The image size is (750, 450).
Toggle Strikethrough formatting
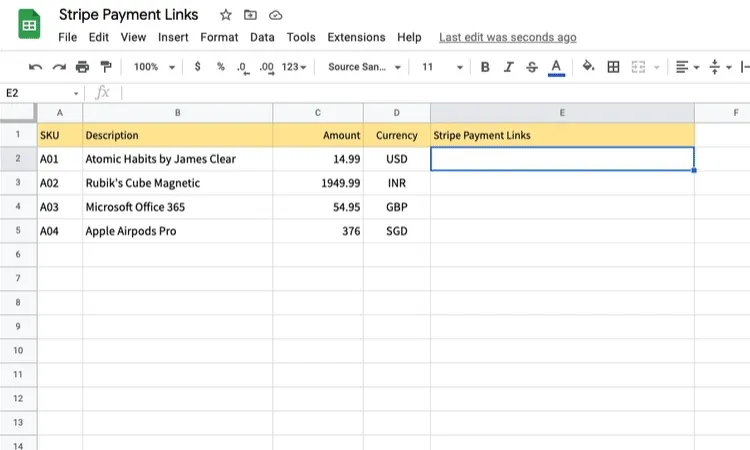[532, 67]
